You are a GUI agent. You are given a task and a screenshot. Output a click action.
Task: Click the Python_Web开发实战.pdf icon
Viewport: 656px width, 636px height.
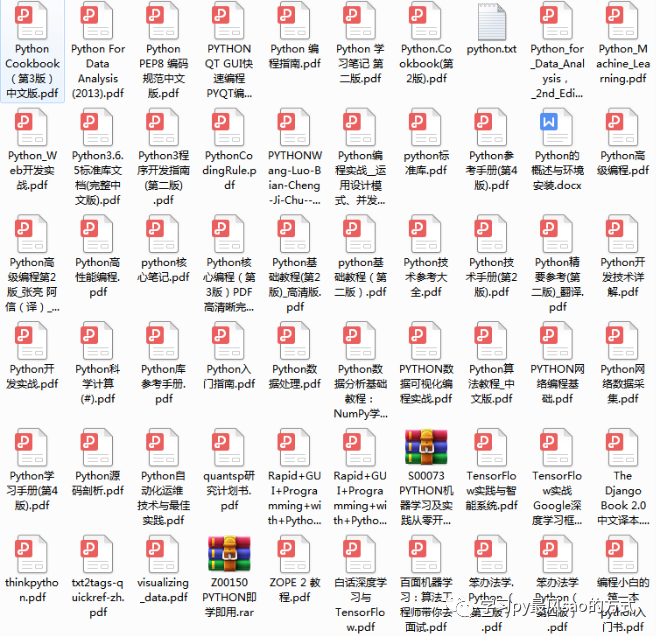click(32, 127)
